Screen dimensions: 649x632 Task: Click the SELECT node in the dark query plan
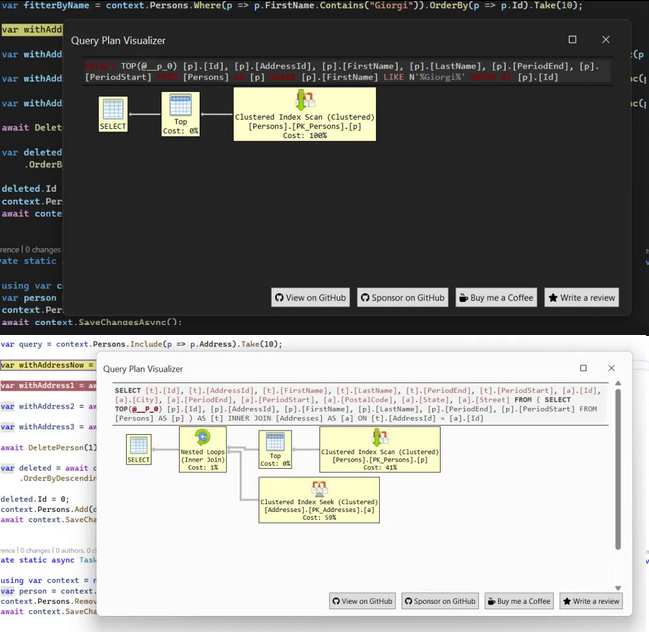[x=113, y=114]
